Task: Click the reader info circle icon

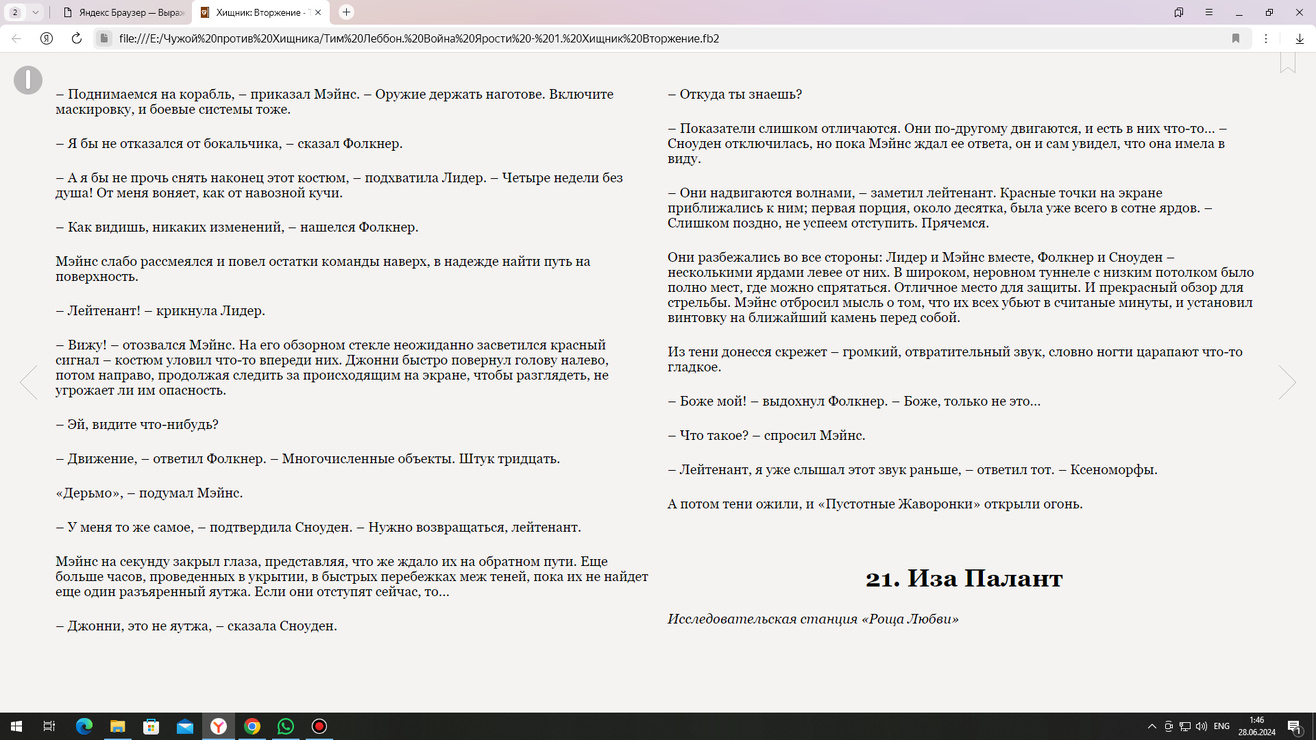Action: pos(28,80)
